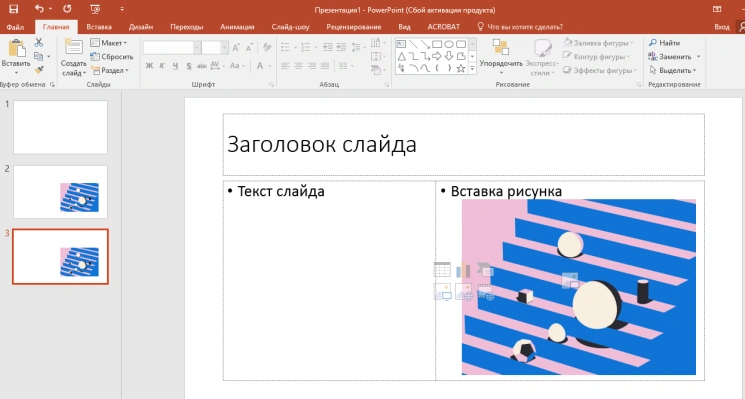Click the 'Текст слайда' bullet text
The image size is (745, 399).
coord(281,191)
